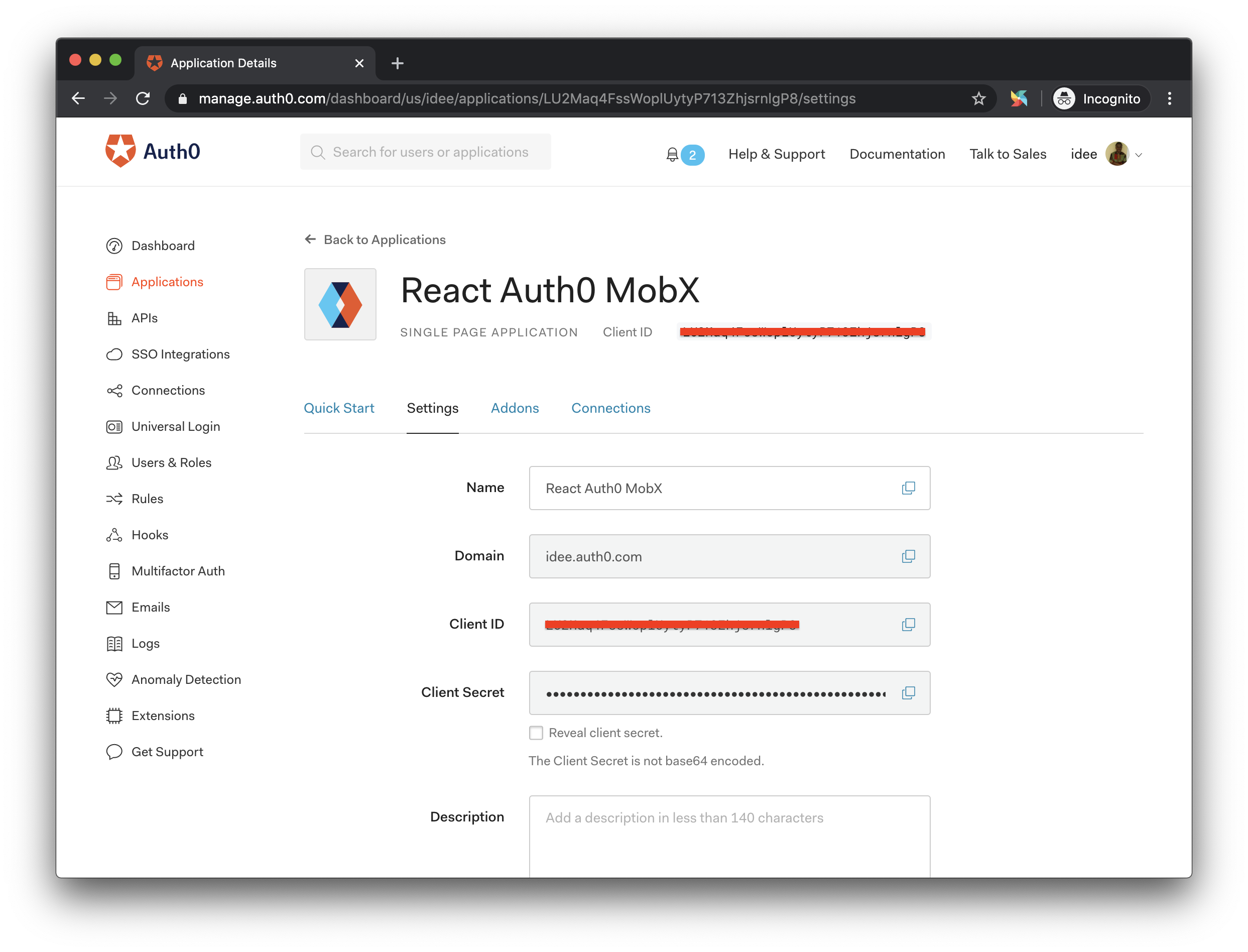This screenshot has width=1248, height=952.
Task: Click the Applications sidebar icon
Action: 115,281
